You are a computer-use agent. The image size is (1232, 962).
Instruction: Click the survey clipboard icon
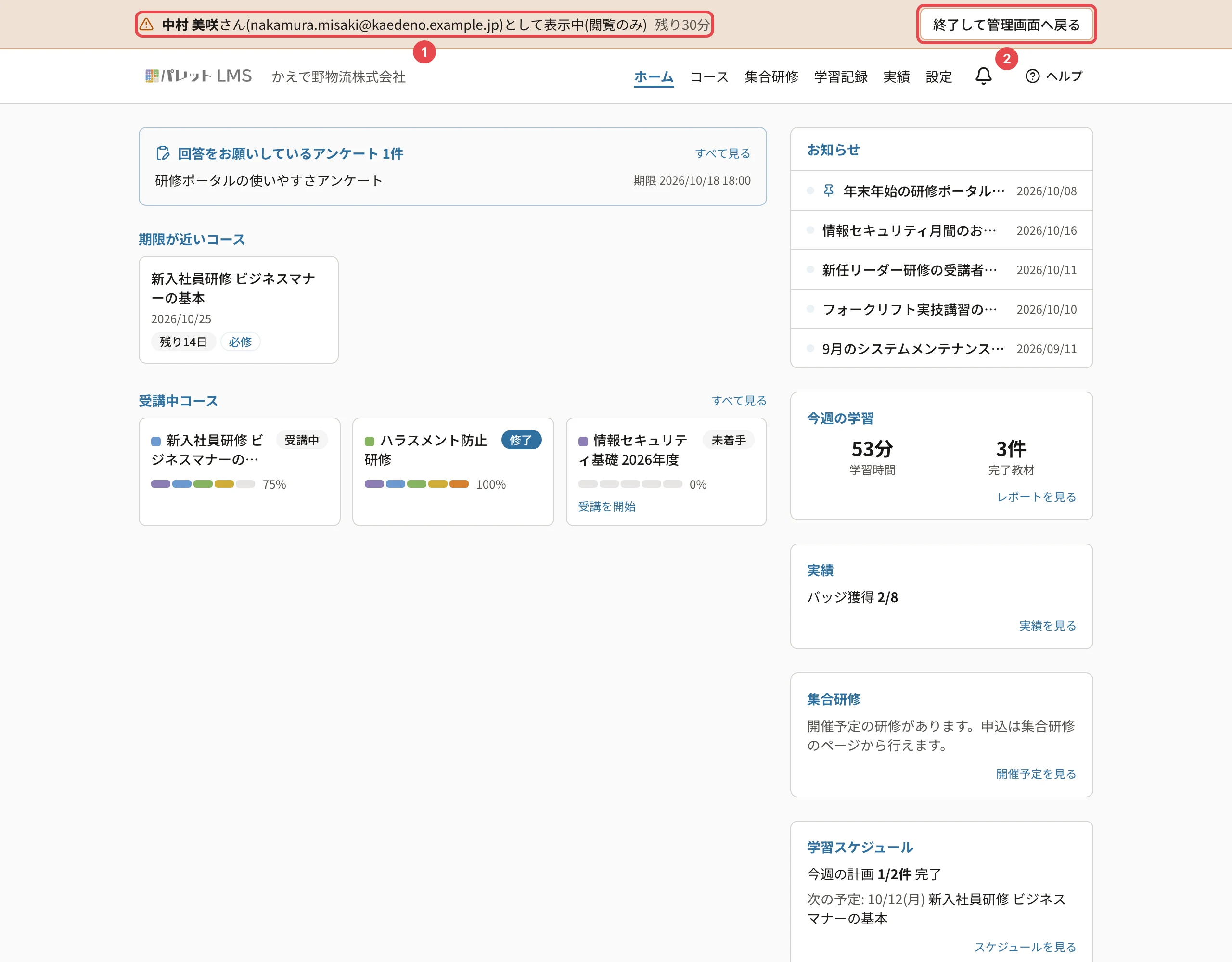pos(163,153)
